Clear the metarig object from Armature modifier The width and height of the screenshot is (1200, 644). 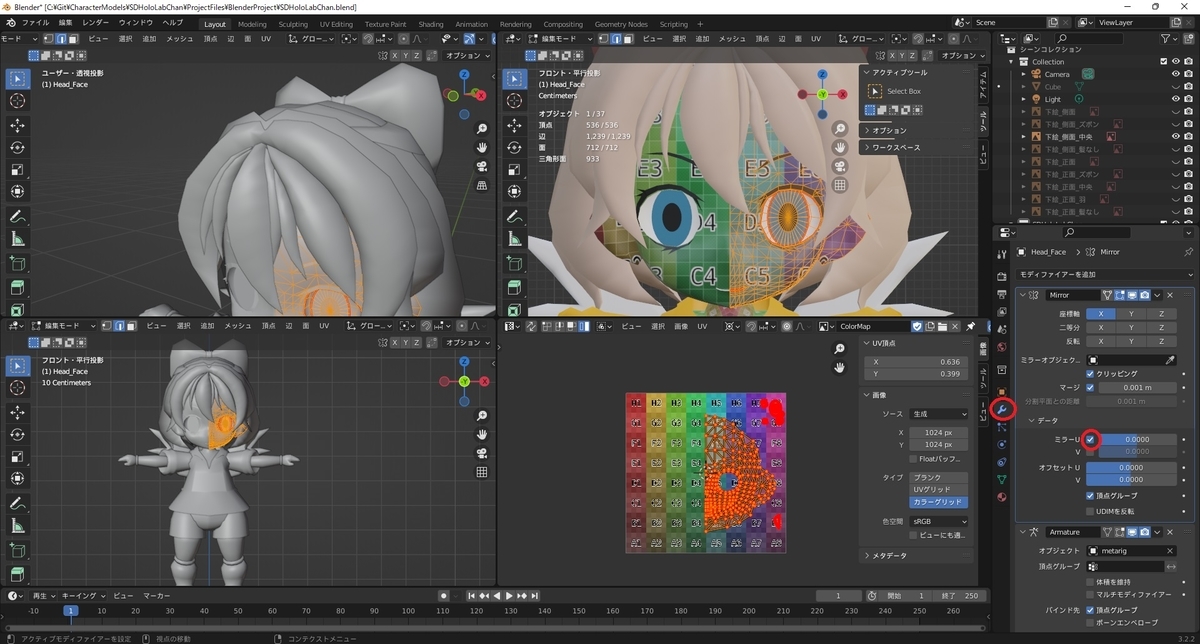click(x=1170, y=551)
